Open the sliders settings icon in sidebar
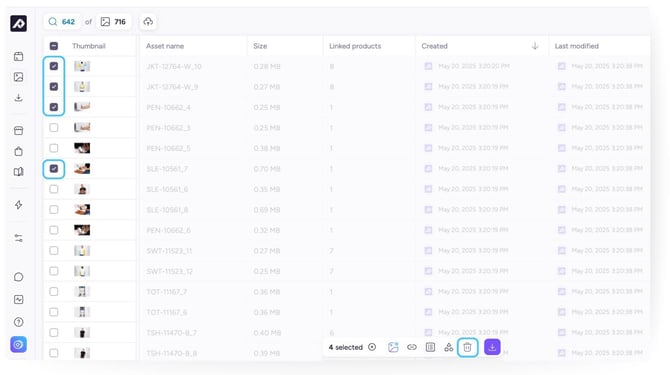This screenshot has width=670, height=375. coord(18,238)
